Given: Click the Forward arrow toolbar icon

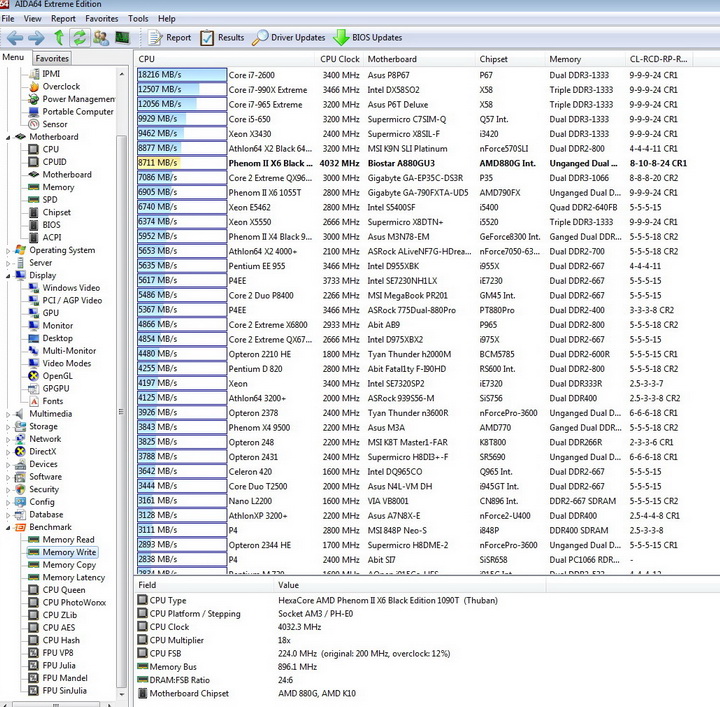Looking at the screenshot, I should click(36, 38).
